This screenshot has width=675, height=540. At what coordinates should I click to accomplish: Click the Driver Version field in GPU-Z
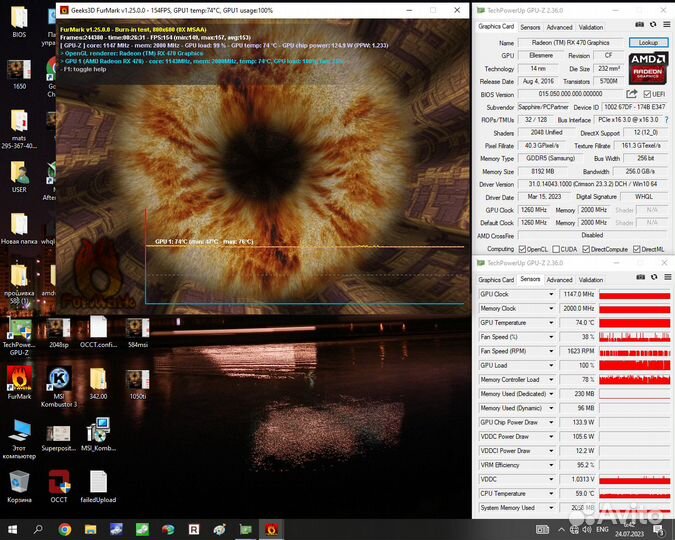pyautogui.click(x=592, y=184)
